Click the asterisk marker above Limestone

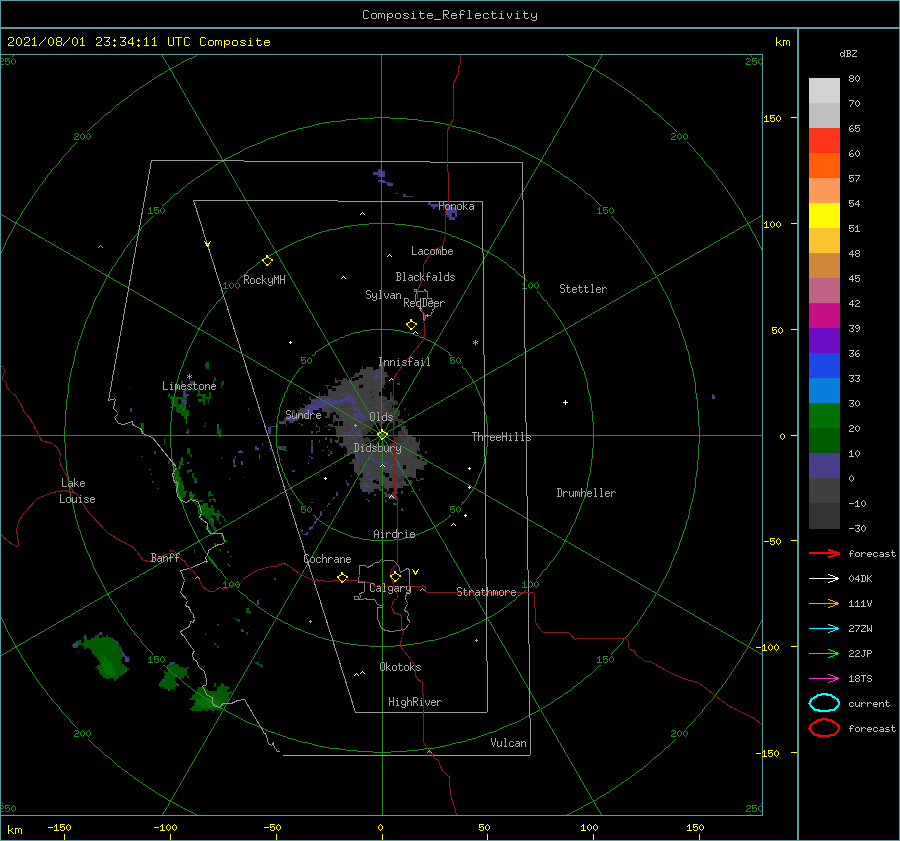coord(189,377)
